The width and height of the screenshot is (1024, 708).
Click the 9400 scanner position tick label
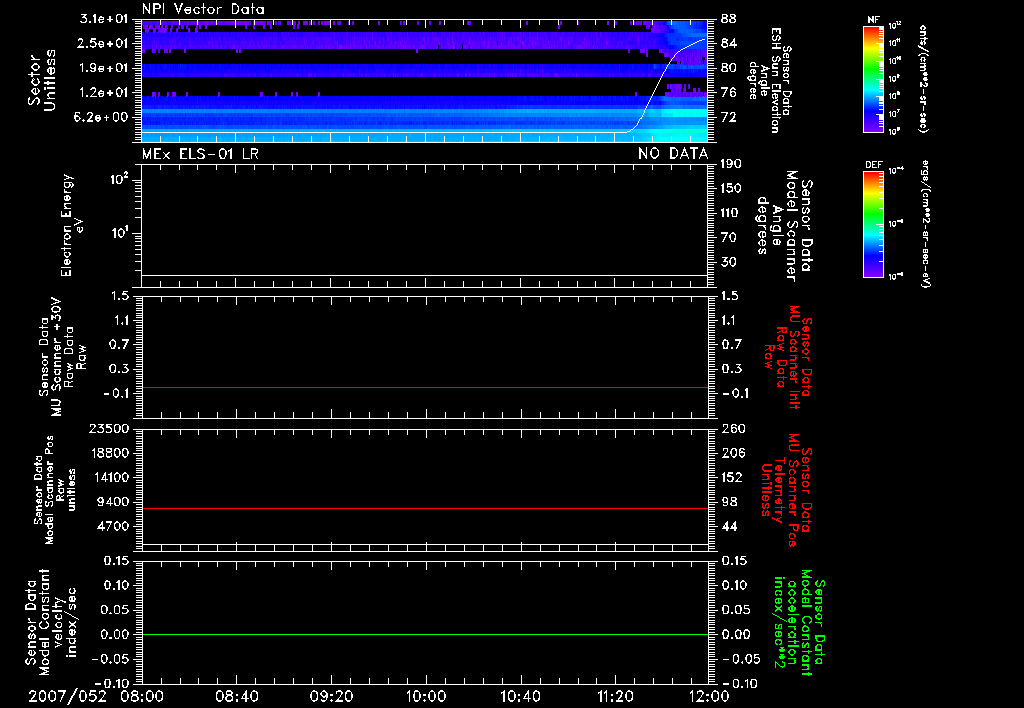(113, 502)
